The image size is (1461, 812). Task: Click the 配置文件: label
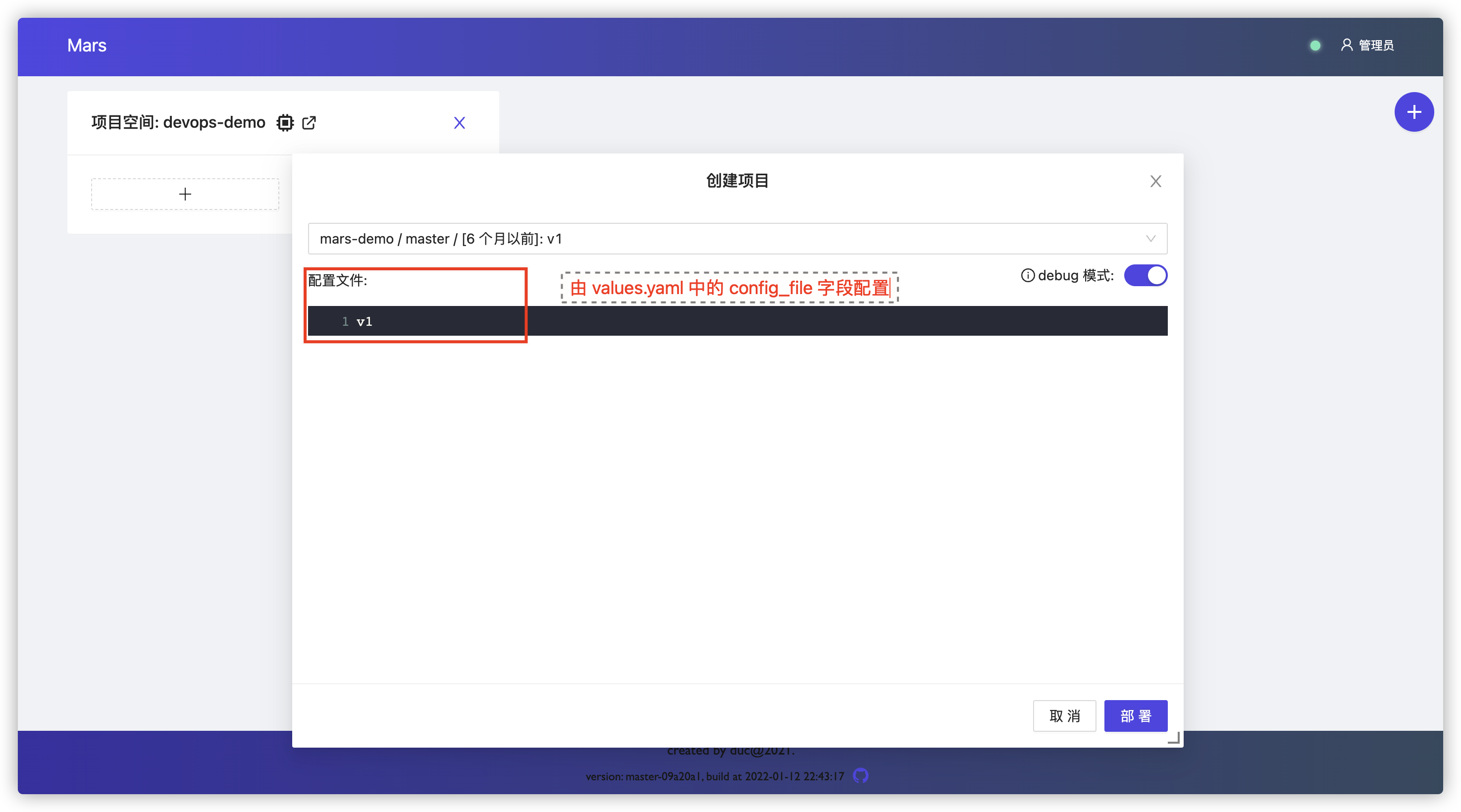tap(337, 280)
